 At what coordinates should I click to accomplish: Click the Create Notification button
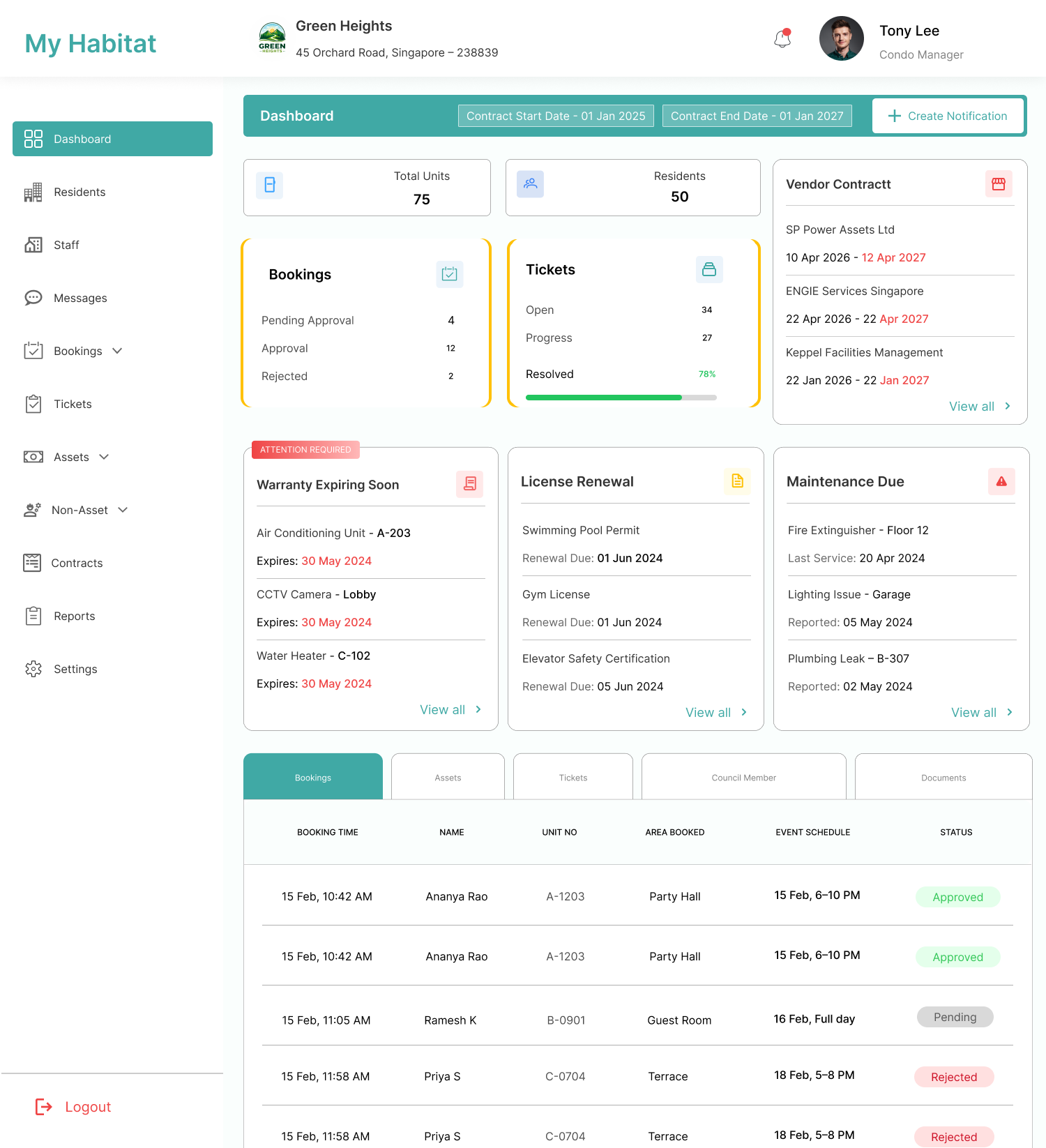click(948, 116)
